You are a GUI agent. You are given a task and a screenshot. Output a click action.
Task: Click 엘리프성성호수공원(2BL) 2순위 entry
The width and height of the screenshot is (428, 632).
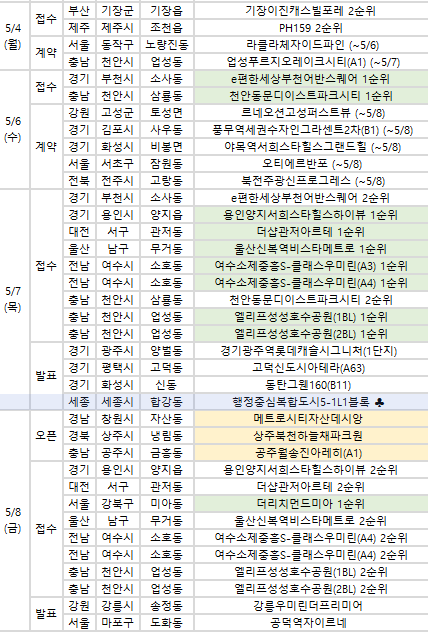(311, 589)
